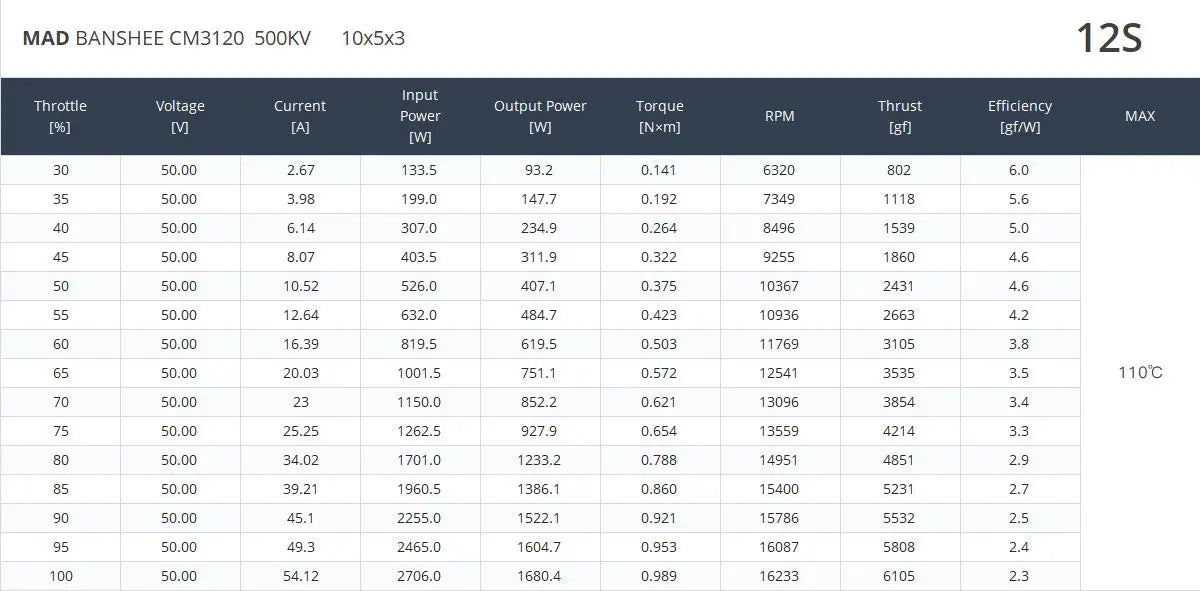This screenshot has width=1200, height=591.
Task: Select the 16233 RPM cell
Action: coord(779,576)
